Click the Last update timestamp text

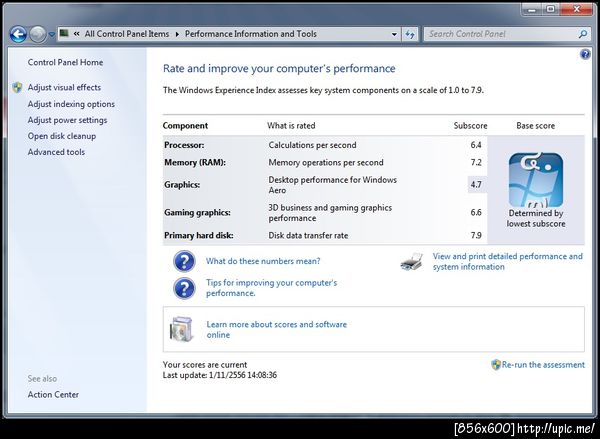[x=220, y=375]
